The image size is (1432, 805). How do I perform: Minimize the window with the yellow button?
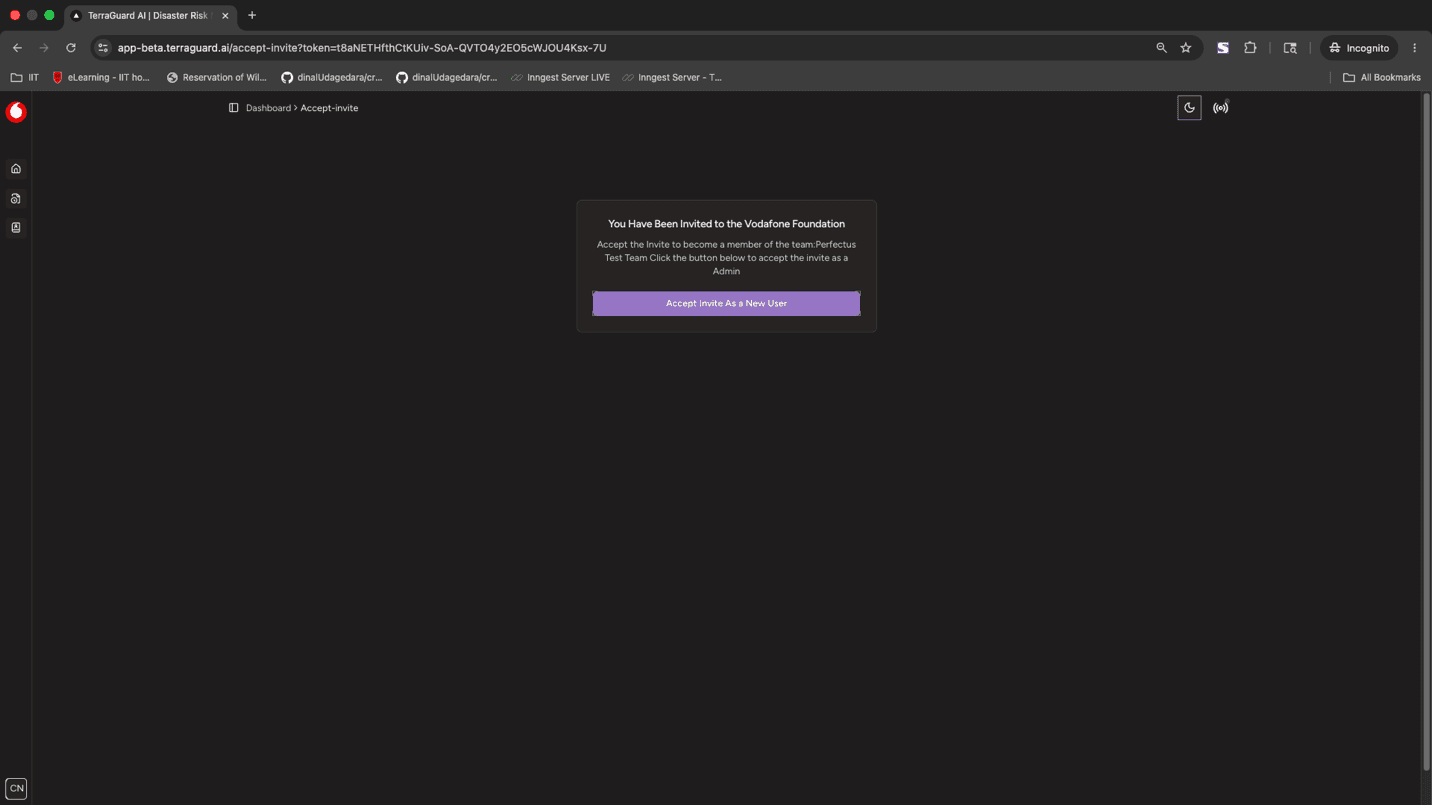pos(32,15)
